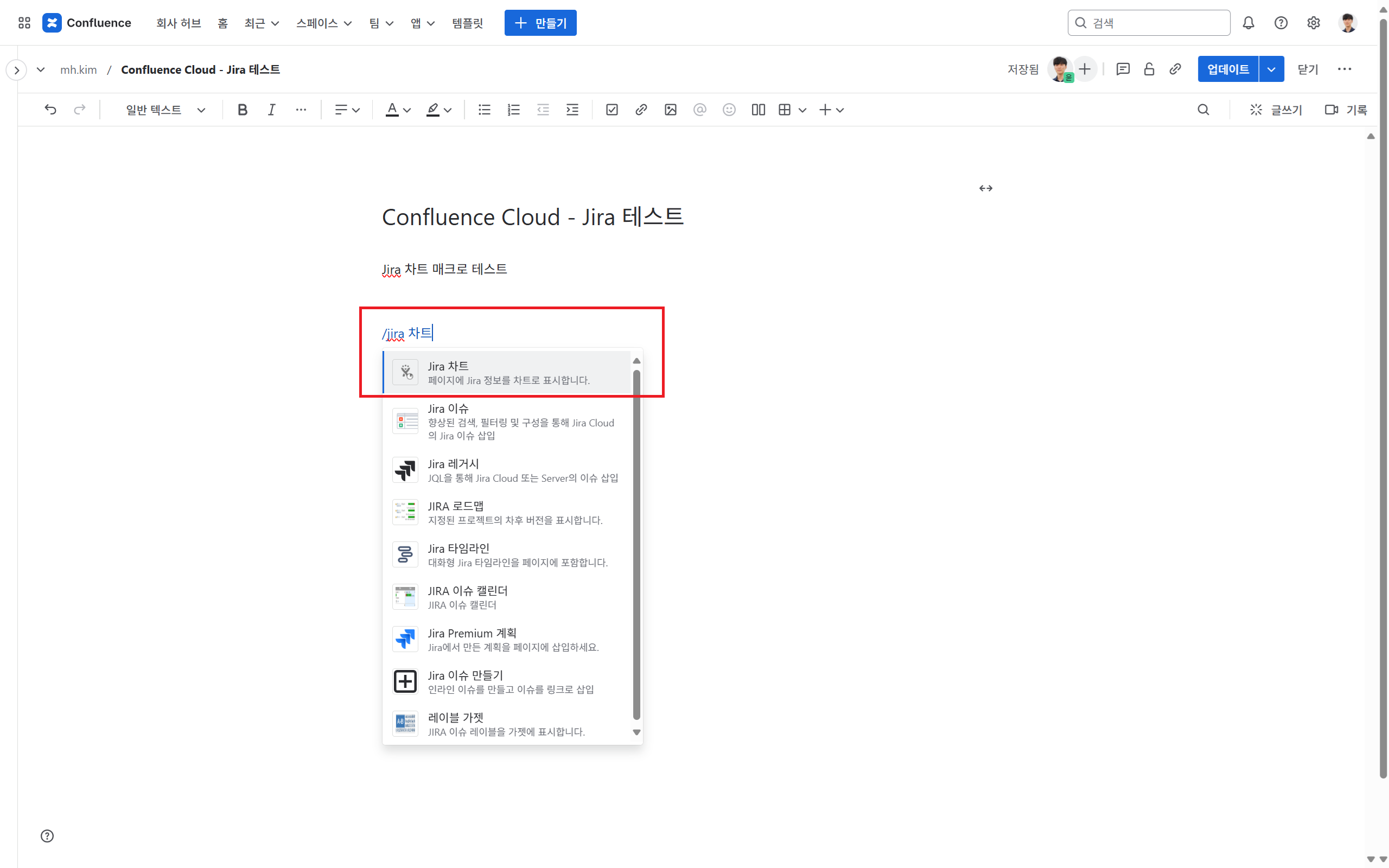1389x868 pixels.
Task: Insert a numbered list
Action: pyautogui.click(x=514, y=110)
